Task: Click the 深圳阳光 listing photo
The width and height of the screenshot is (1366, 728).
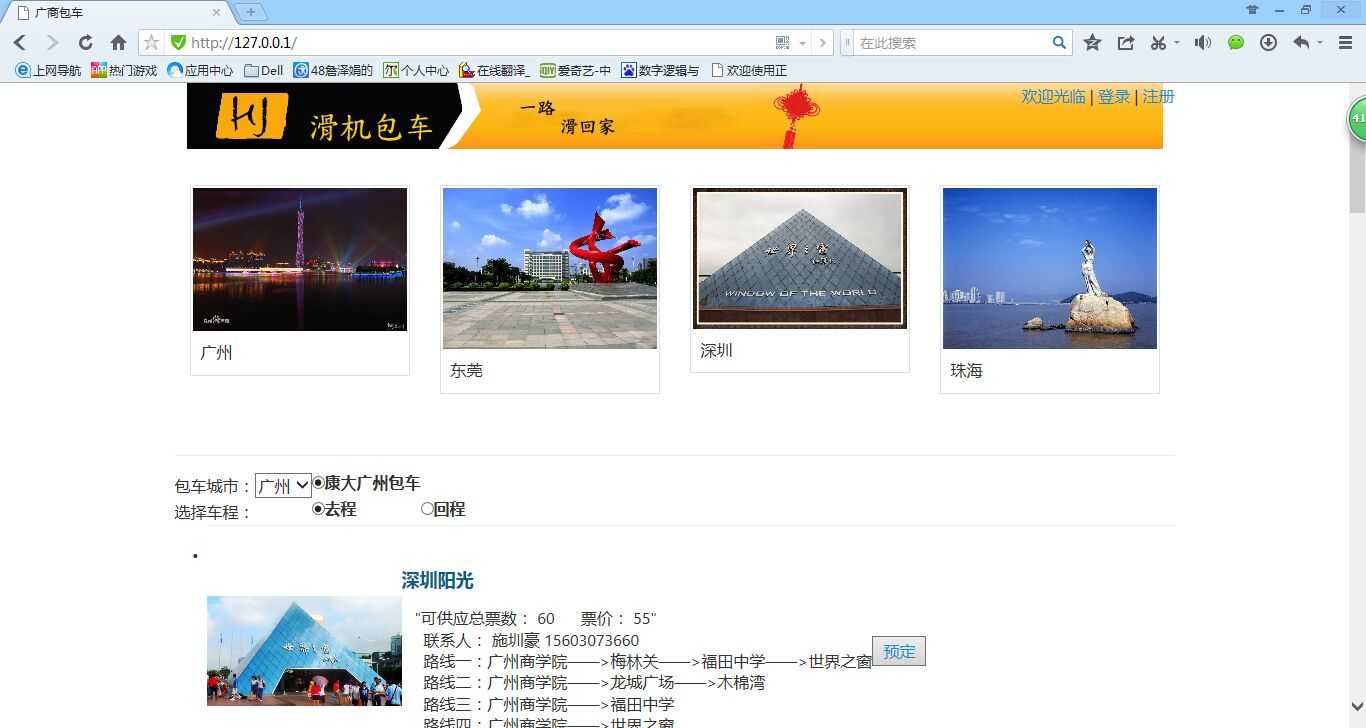Action: [x=304, y=651]
